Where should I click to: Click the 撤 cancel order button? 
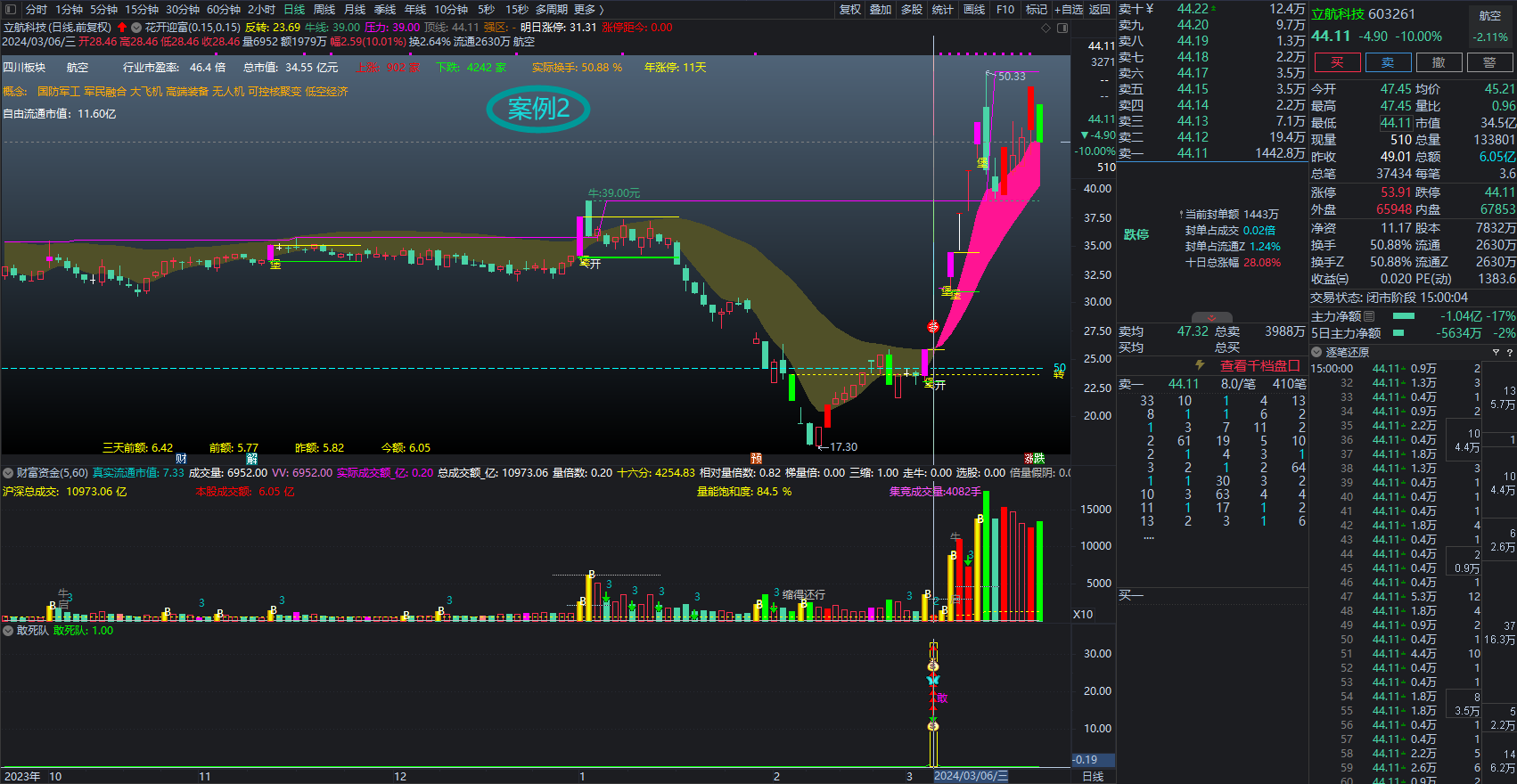(x=1439, y=62)
